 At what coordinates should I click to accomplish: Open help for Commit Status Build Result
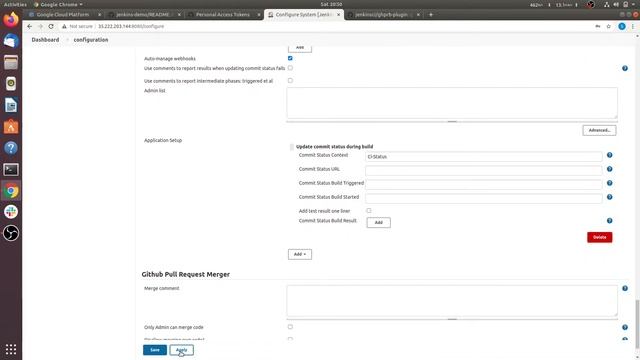point(609,221)
